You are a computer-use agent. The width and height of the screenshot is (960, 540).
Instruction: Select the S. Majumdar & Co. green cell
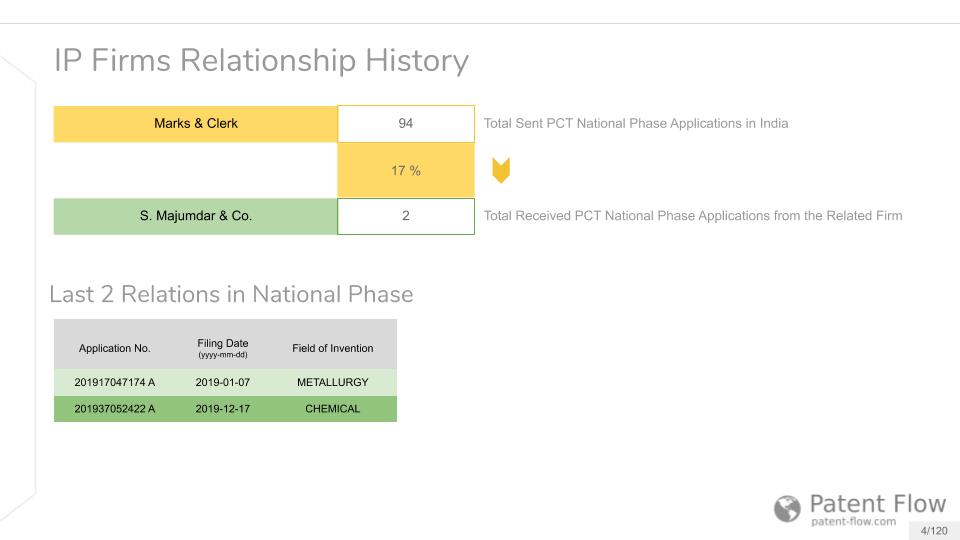point(195,216)
